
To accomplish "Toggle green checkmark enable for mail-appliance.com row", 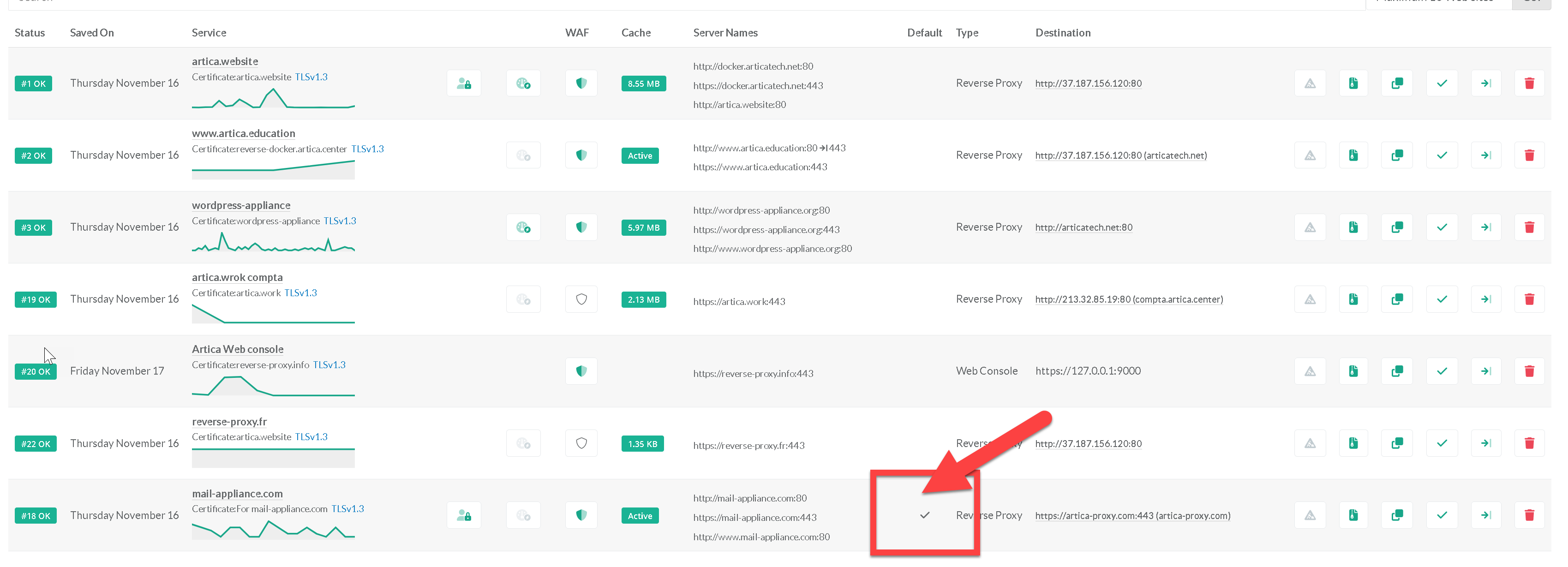I will tap(1442, 516).
